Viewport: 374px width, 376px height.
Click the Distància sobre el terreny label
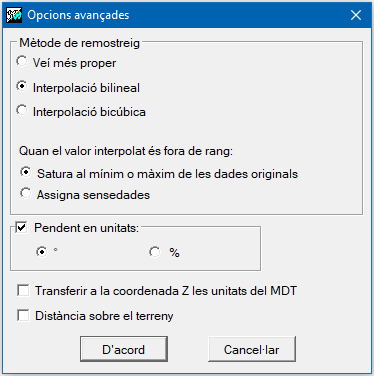[x=104, y=316]
